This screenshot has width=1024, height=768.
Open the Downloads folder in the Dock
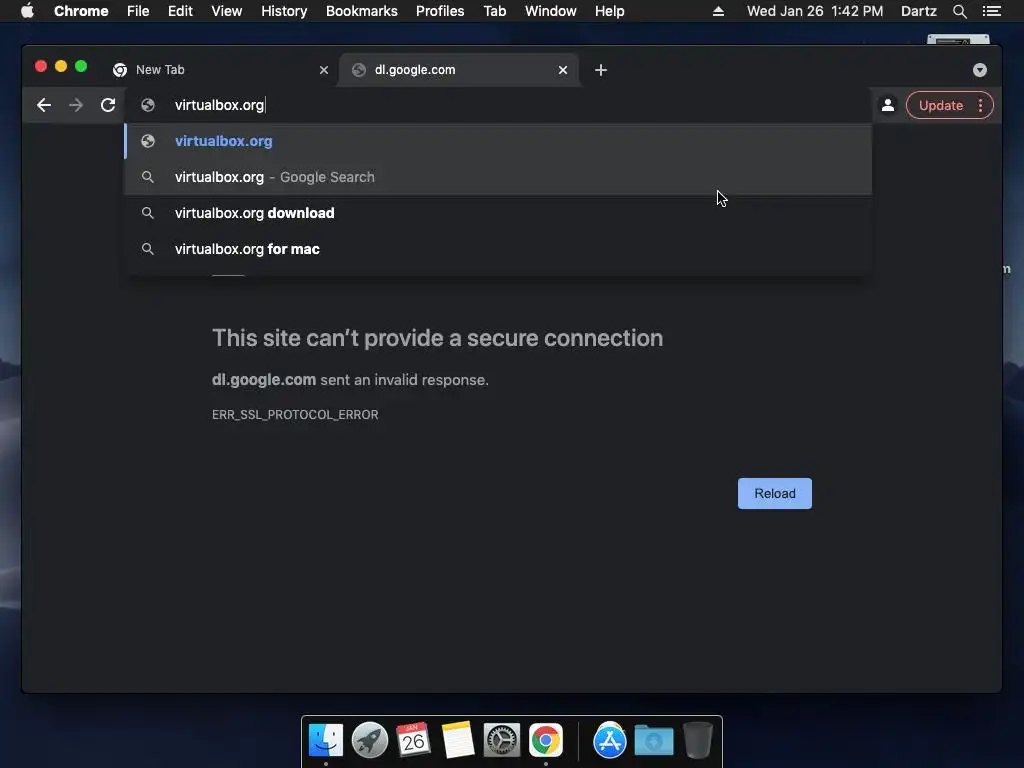pyautogui.click(x=654, y=741)
